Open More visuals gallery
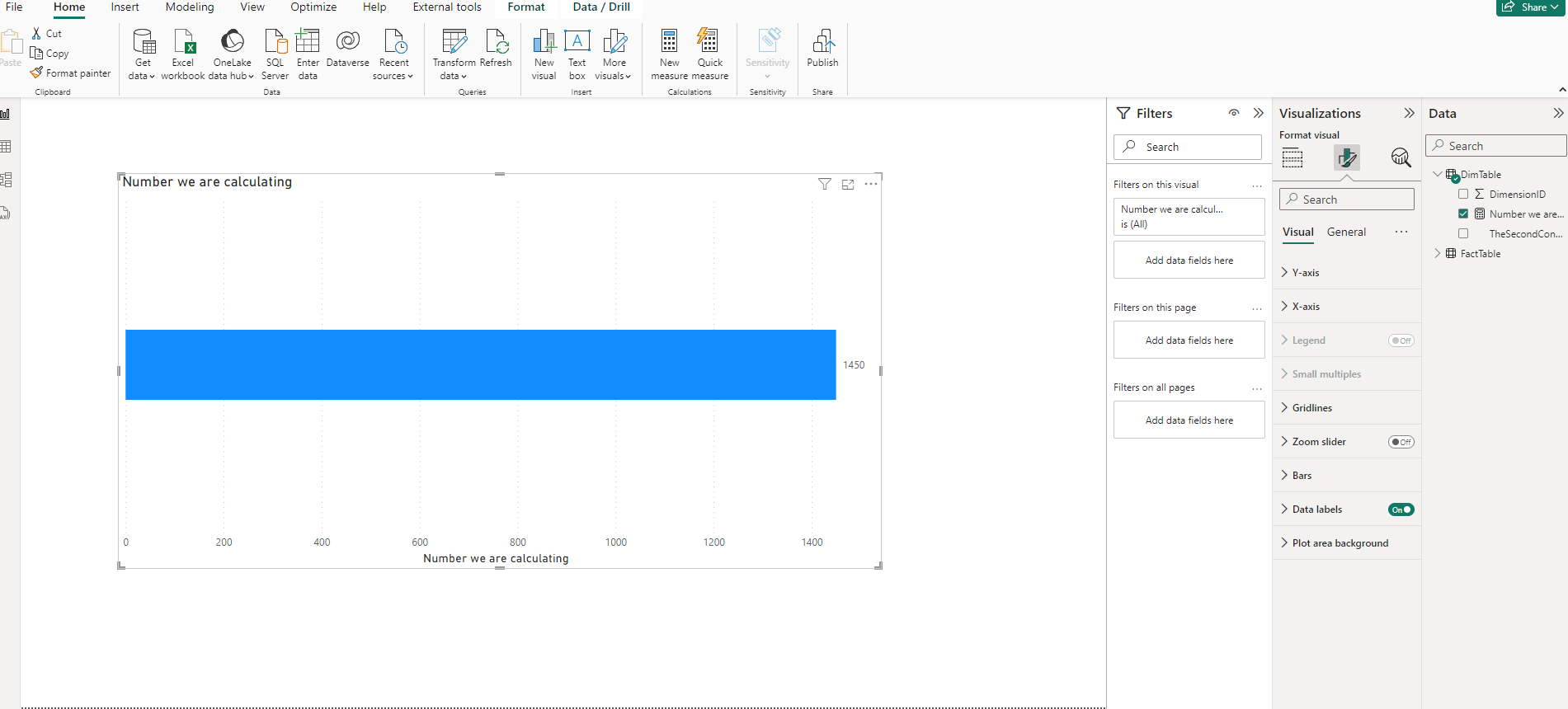The height and width of the screenshot is (709, 1568). coord(614,54)
